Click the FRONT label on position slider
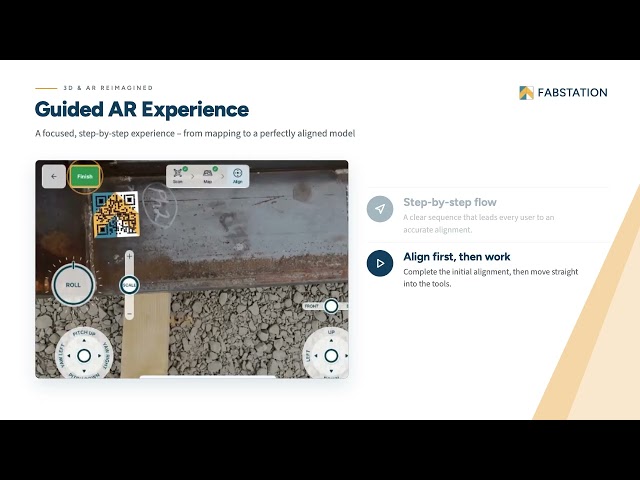 pyautogui.click(x=311, y=306)
